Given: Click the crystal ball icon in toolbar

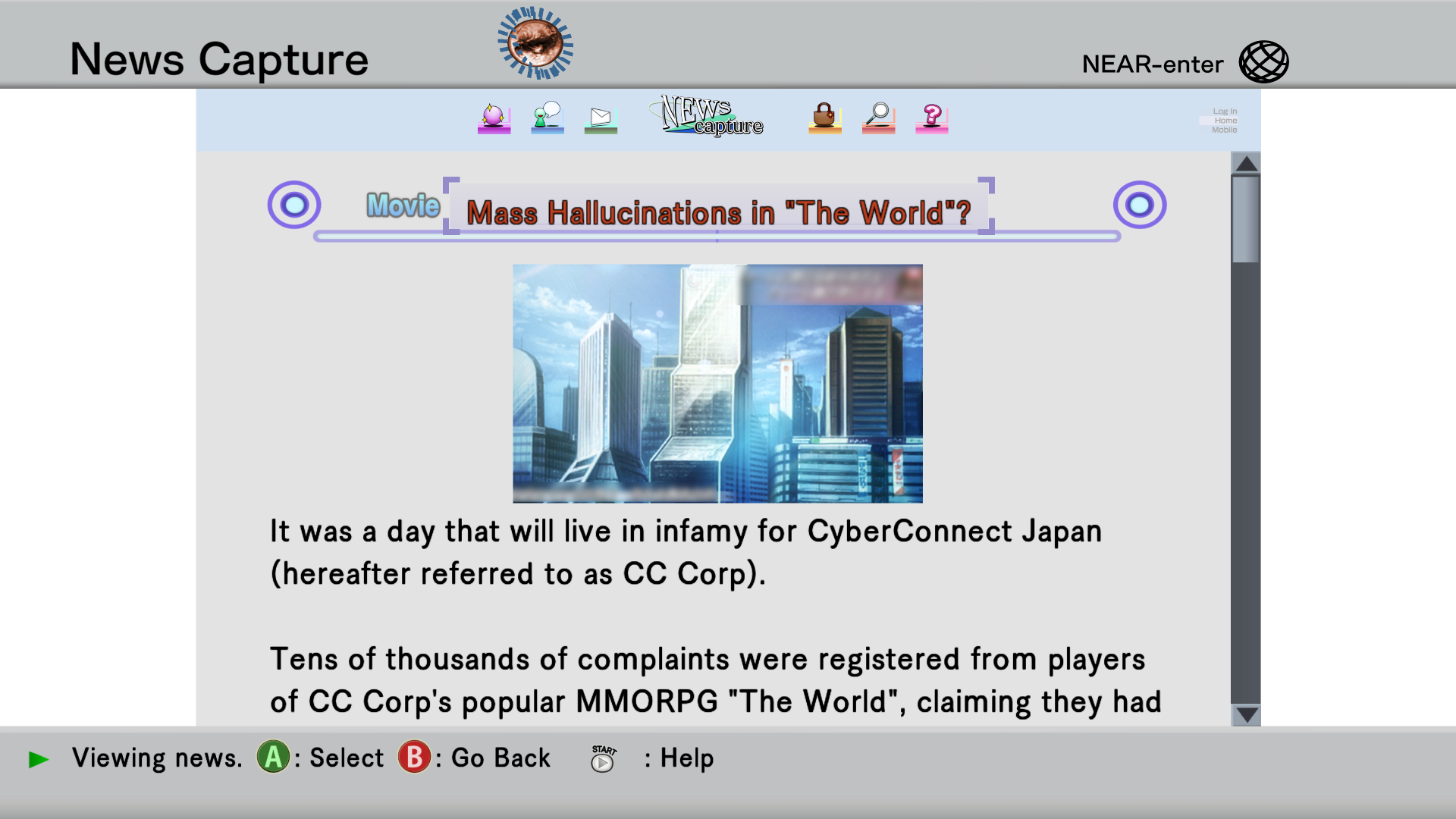Looking at the screenshot, I should pyautogui.click(x=494, y=118).
